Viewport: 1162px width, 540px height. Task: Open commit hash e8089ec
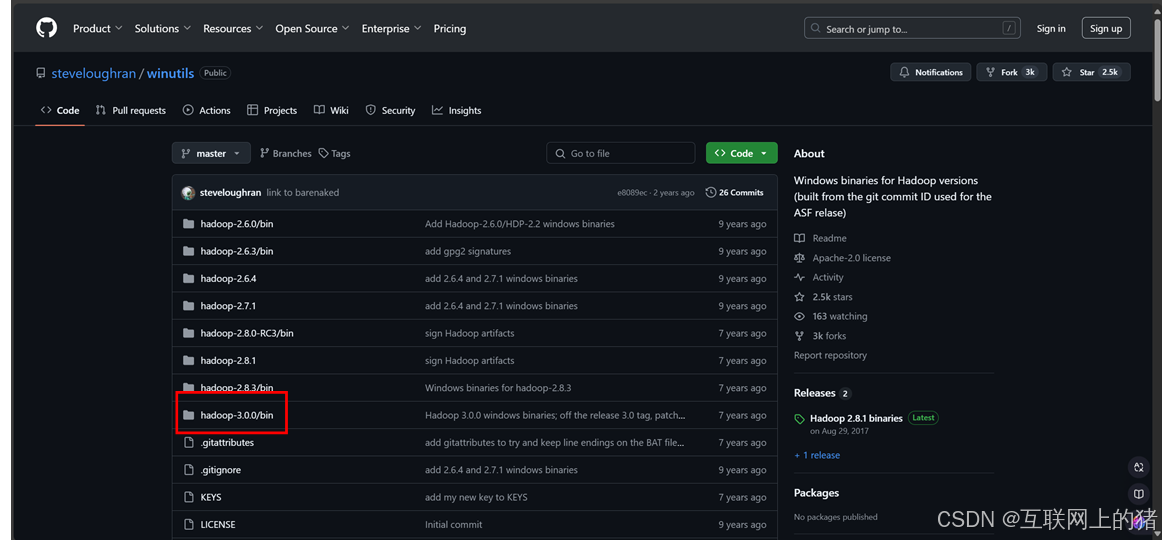click(634, 193)
